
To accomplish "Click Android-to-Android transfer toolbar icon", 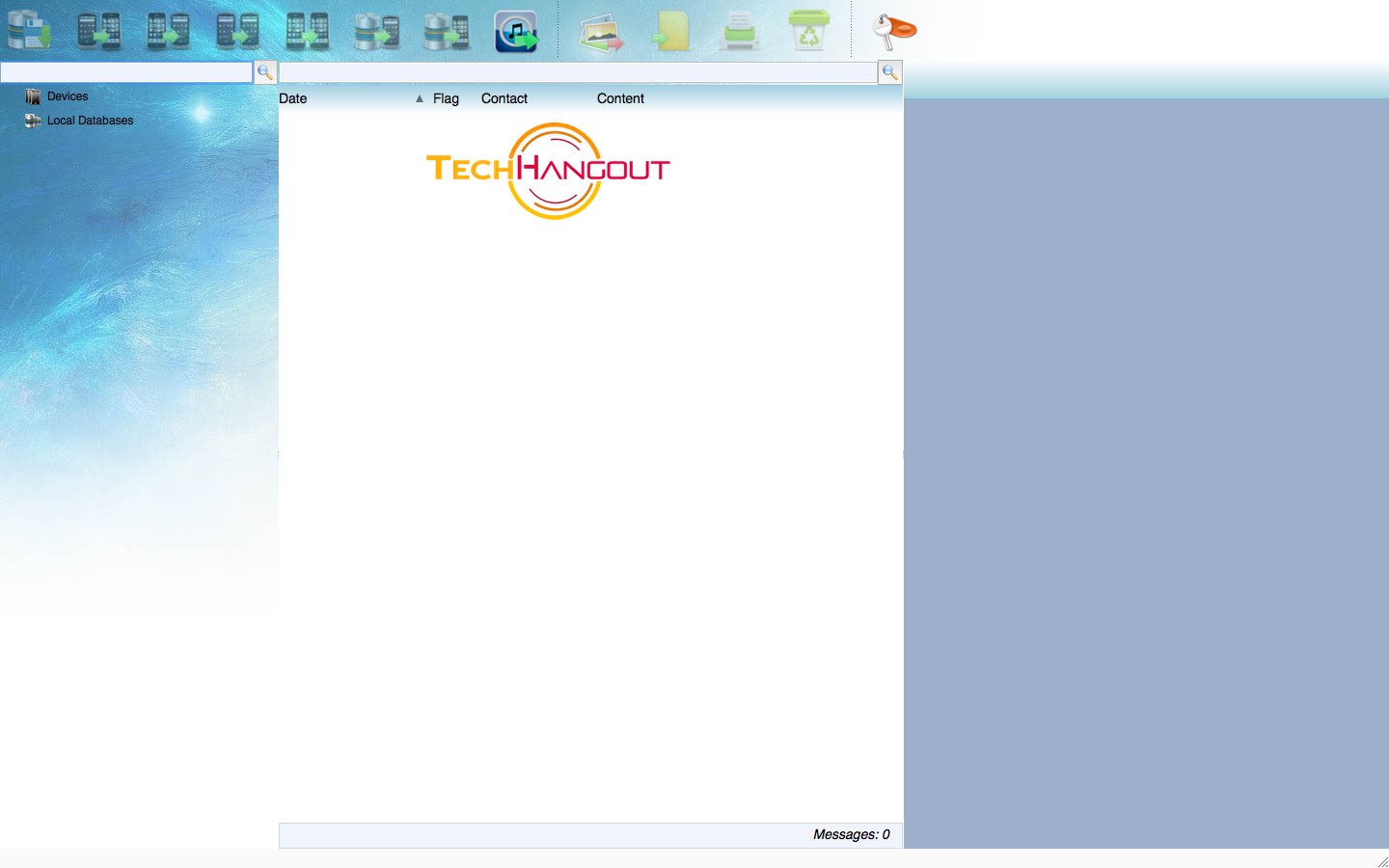I will pyautogui.click(x=237, y=31).
